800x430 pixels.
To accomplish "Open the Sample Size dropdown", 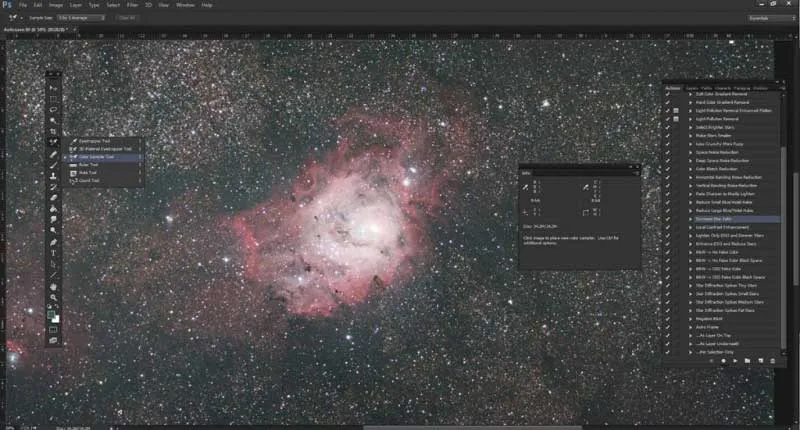I will tap(81, 18).
